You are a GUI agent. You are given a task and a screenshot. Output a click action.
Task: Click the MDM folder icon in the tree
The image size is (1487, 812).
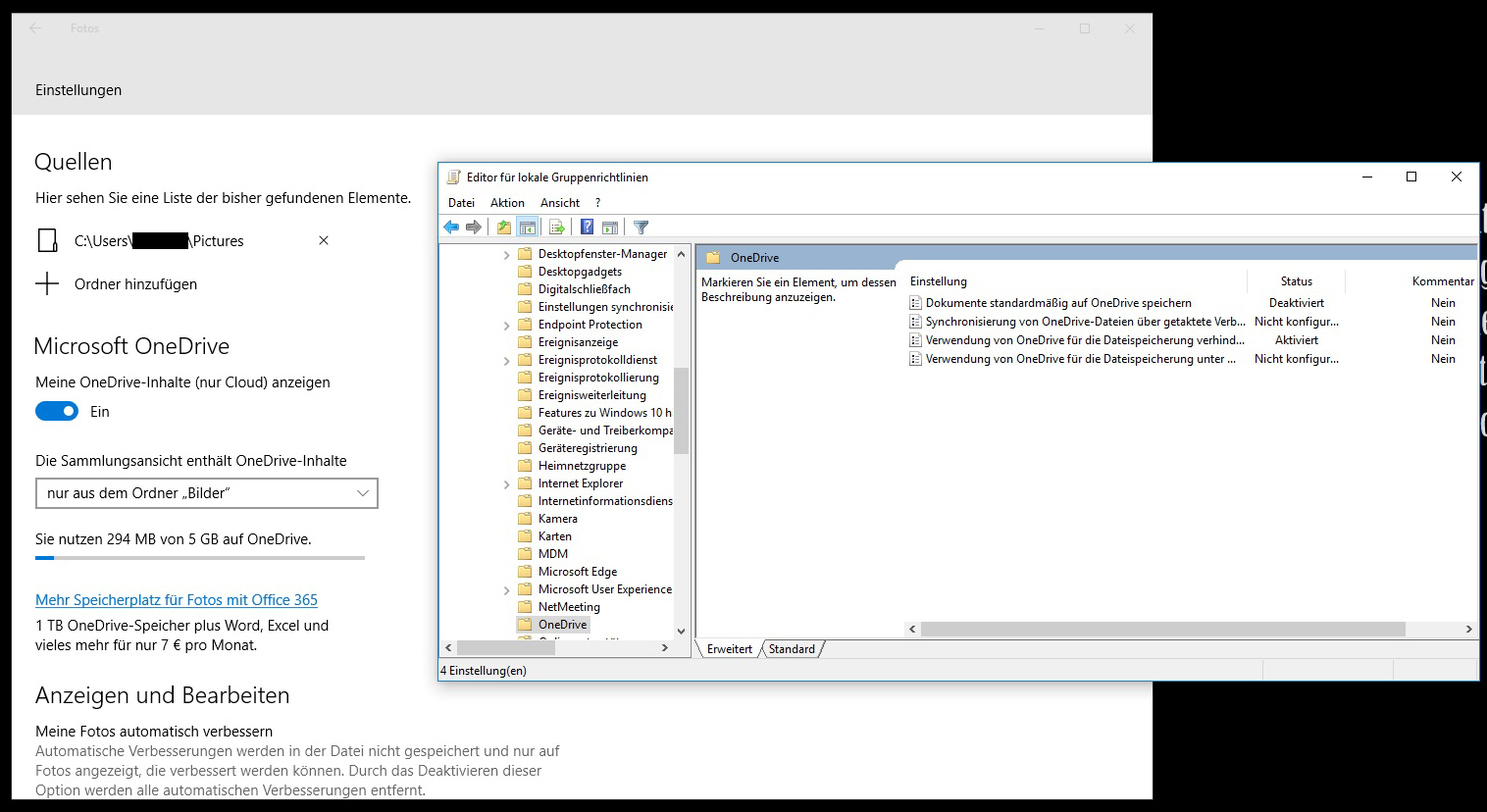coord(525,554)
